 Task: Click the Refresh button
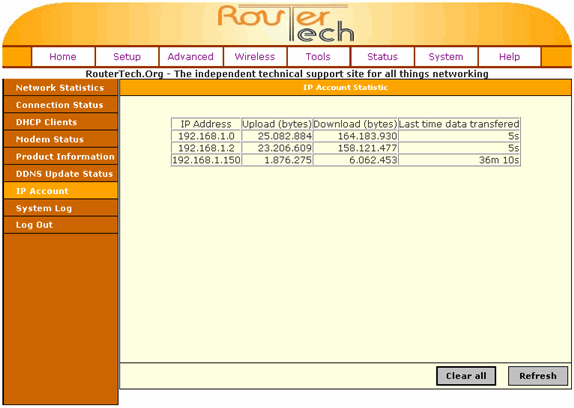pyautogui.click(x=538, y=376)
